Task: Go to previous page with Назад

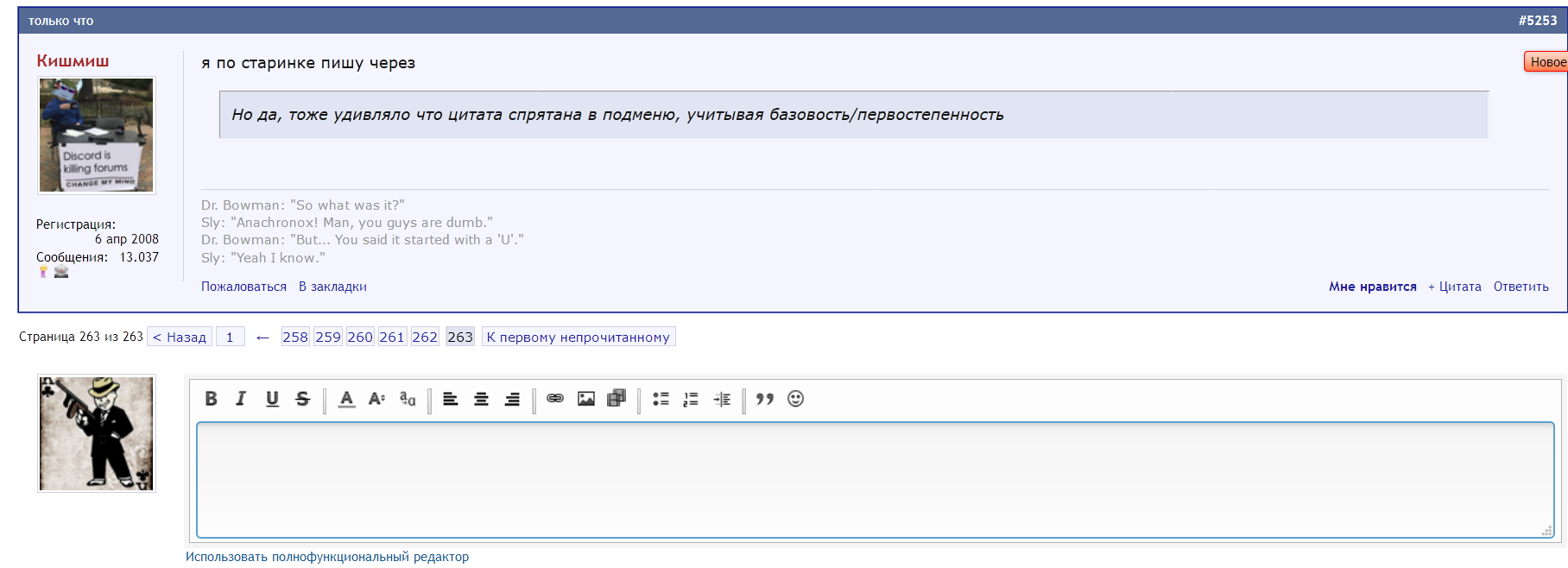Action: 180,337
